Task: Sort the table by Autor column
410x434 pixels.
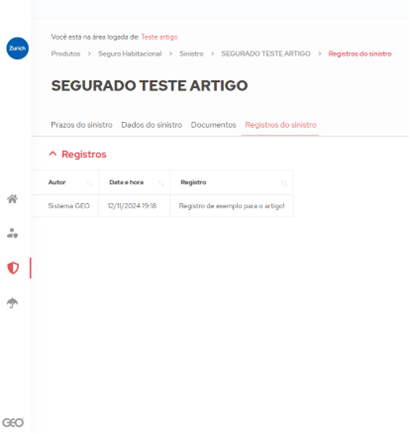Action: pos(89,183)
